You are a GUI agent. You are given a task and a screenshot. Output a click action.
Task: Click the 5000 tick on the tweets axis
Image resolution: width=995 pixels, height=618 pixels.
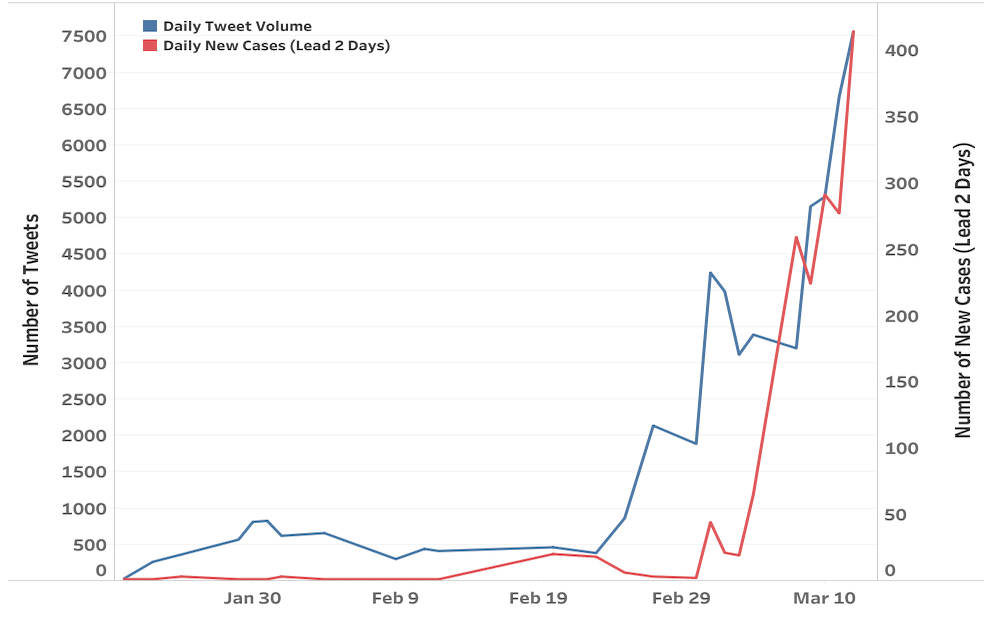pos(83,218)
